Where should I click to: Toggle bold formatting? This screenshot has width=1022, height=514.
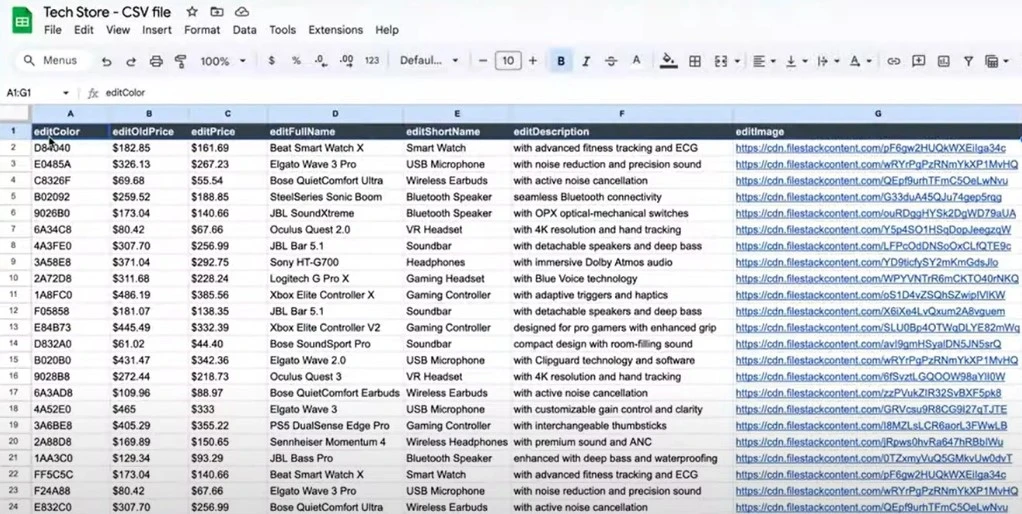(x=561, y=61)
